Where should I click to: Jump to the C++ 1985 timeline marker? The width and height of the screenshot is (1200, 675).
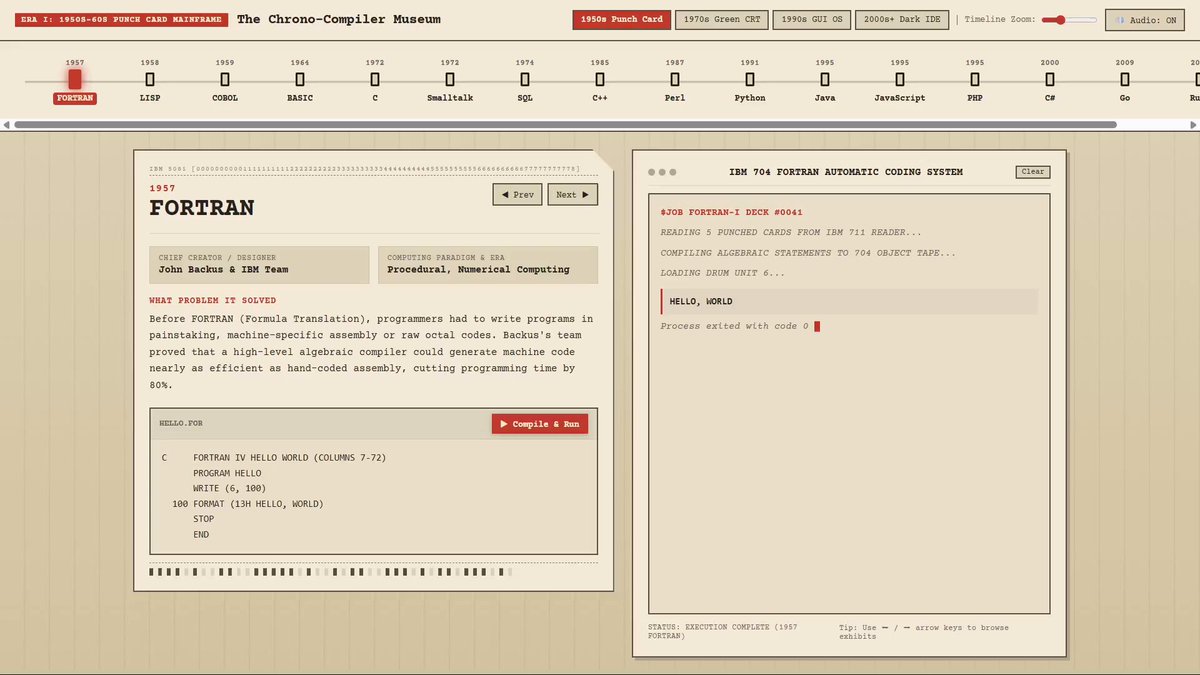tap(600, 81)
